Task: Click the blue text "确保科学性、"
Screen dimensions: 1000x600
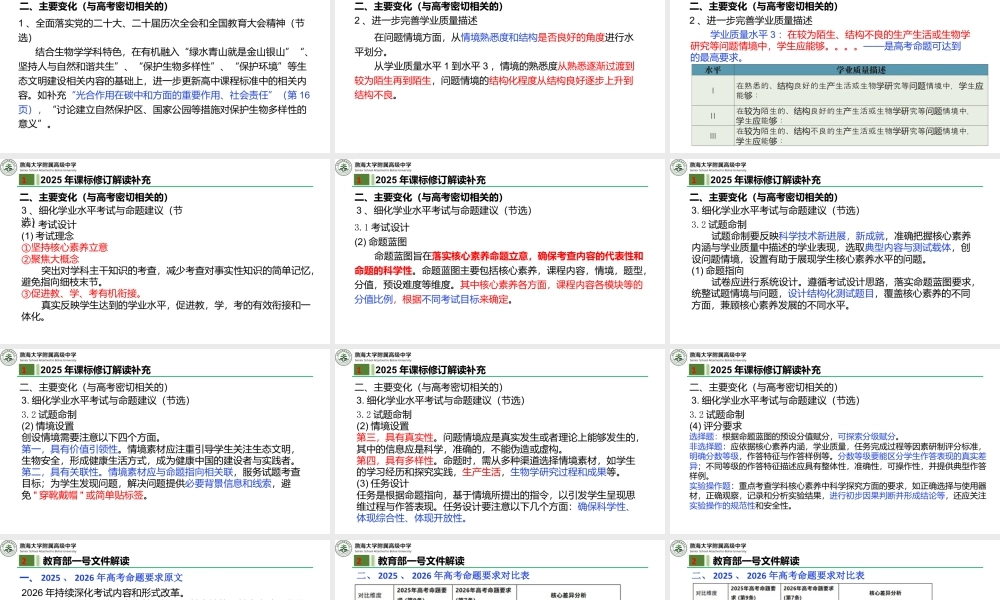Action: tap(605, 506)
